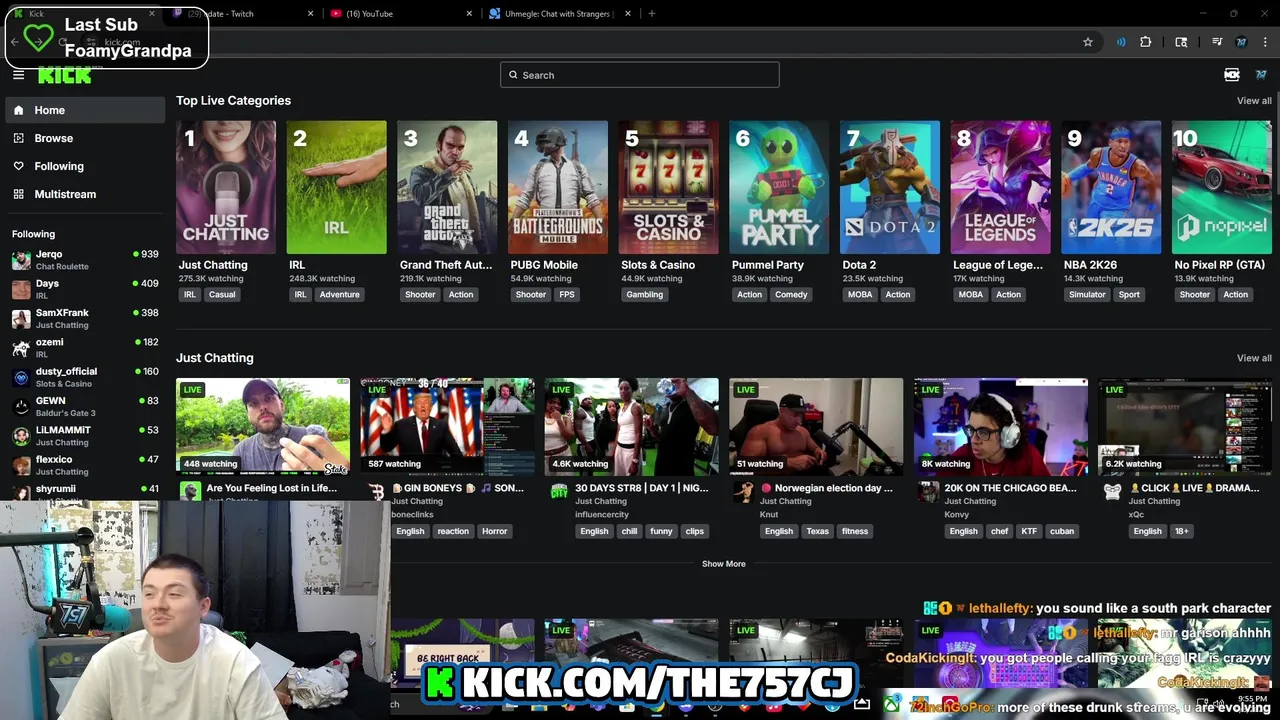Open Konvy's channel avatar under stream
The image size is (1280, 720).
click(x=929, y=491)
